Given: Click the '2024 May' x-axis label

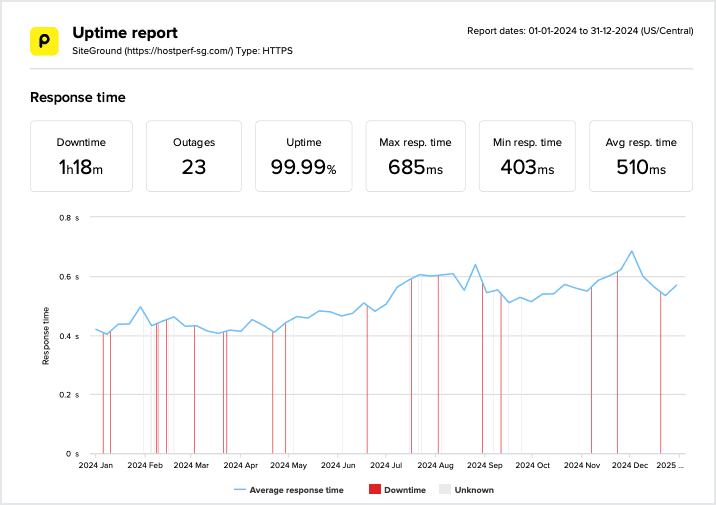Looking at the screenshot, I should pos(289,465).
